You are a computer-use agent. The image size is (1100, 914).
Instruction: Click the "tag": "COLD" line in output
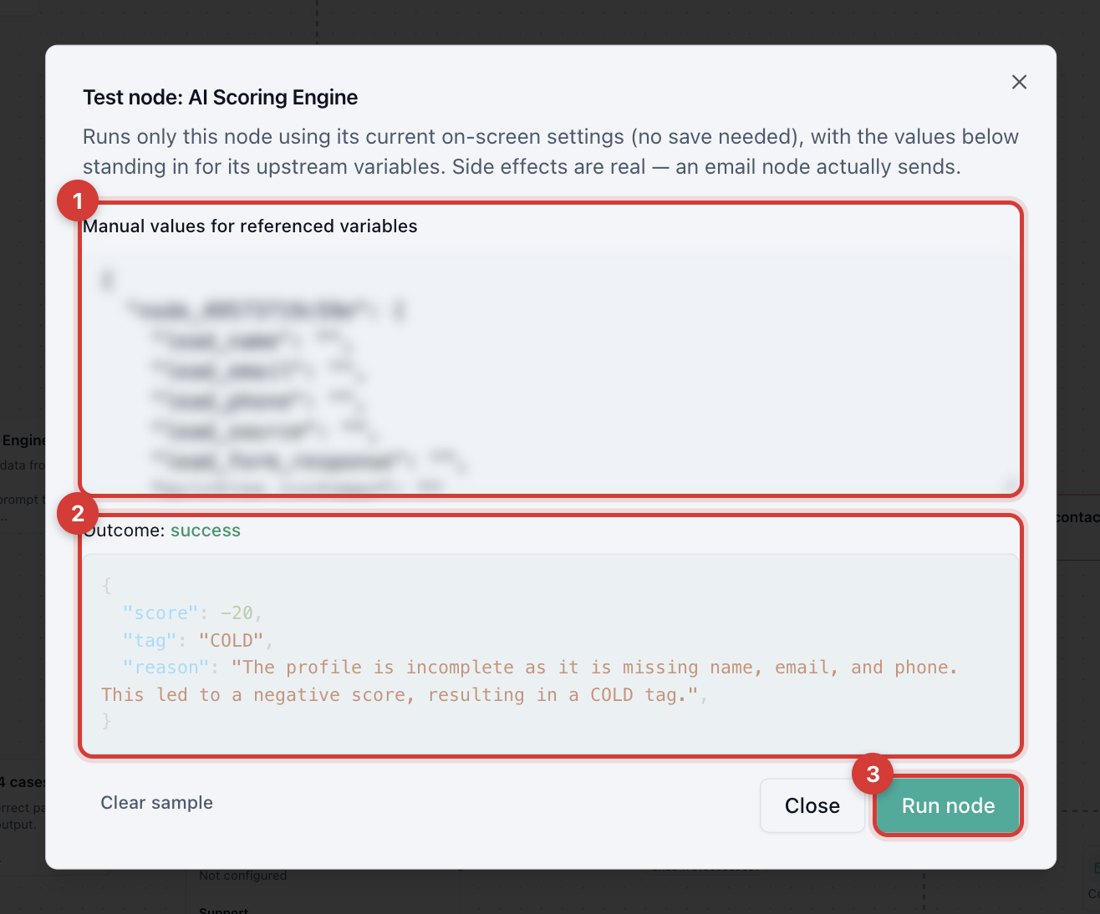click(x=198, y=640)
